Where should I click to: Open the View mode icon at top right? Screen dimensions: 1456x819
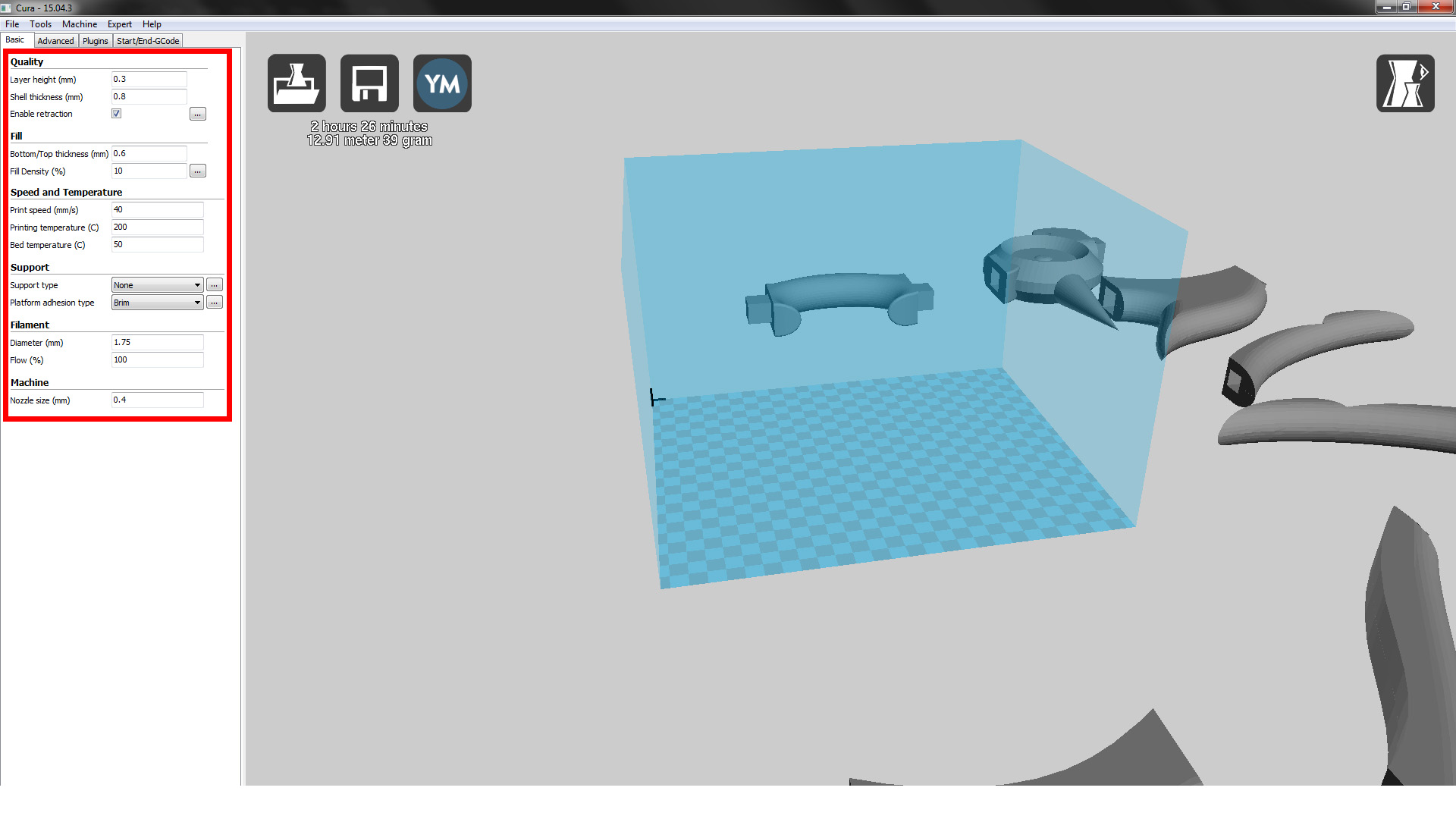[x=1404, y=83]
